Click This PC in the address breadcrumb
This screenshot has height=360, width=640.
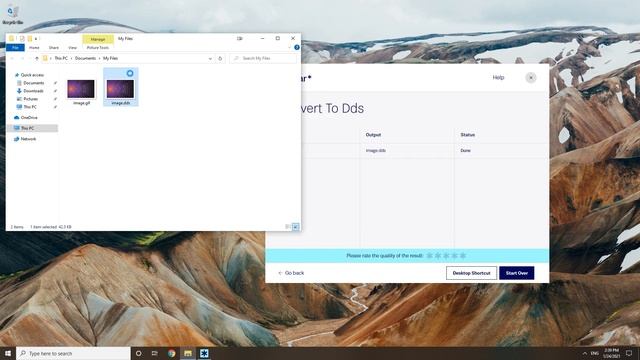[61, 58]
